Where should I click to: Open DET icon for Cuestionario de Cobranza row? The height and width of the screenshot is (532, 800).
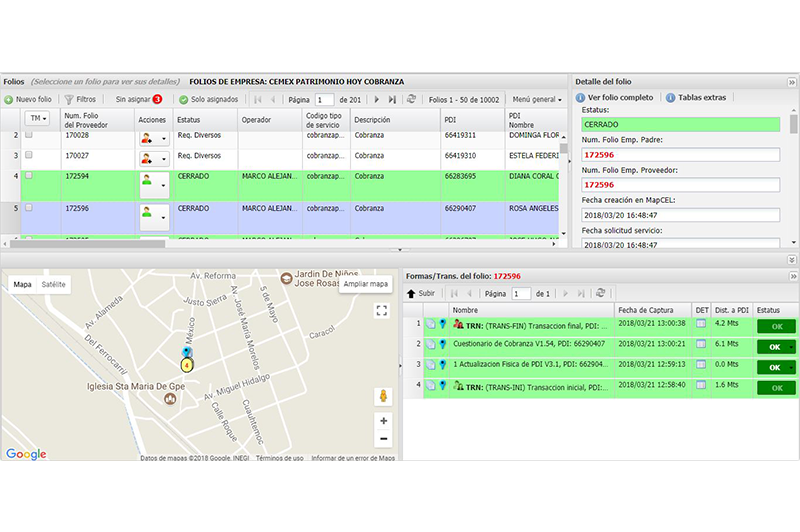click(701, 344)
